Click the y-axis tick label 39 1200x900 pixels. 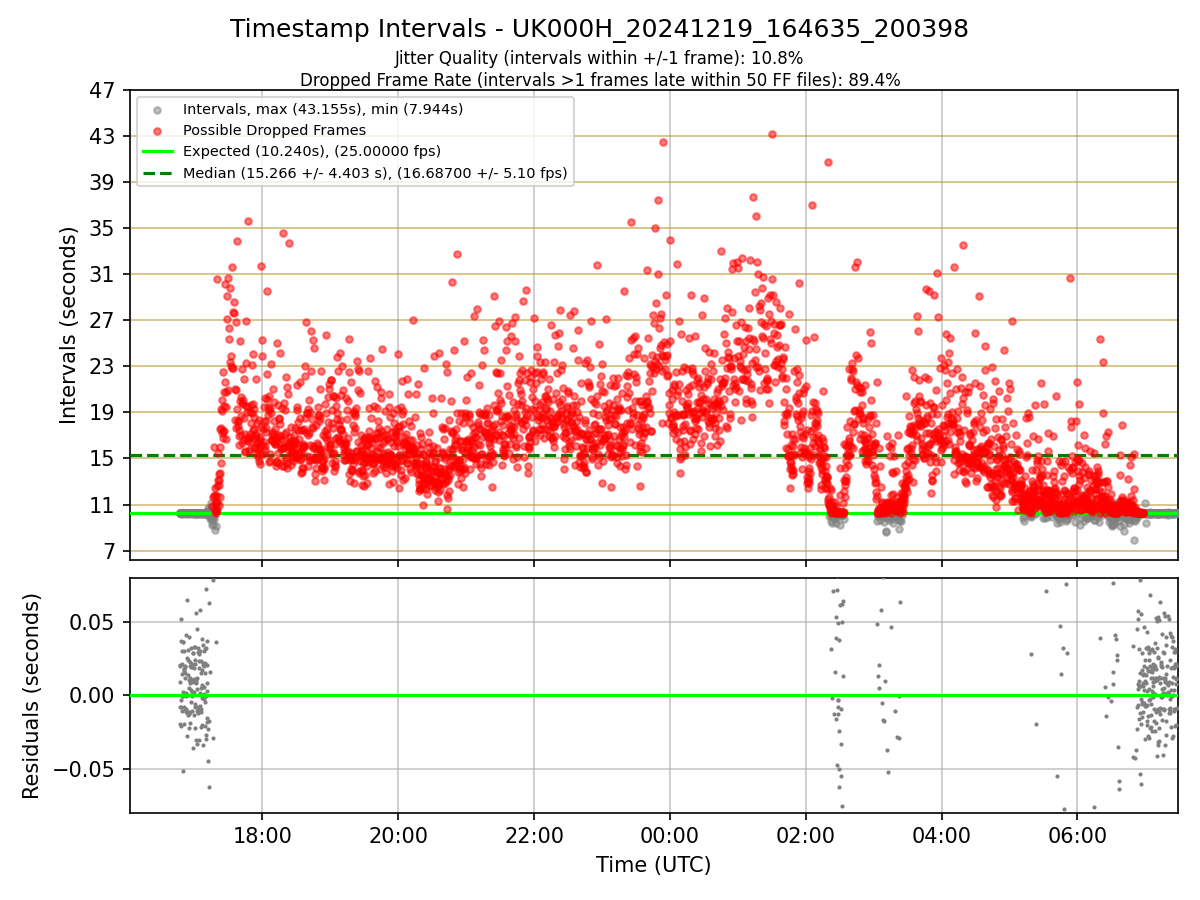click(x=102, y=182)
